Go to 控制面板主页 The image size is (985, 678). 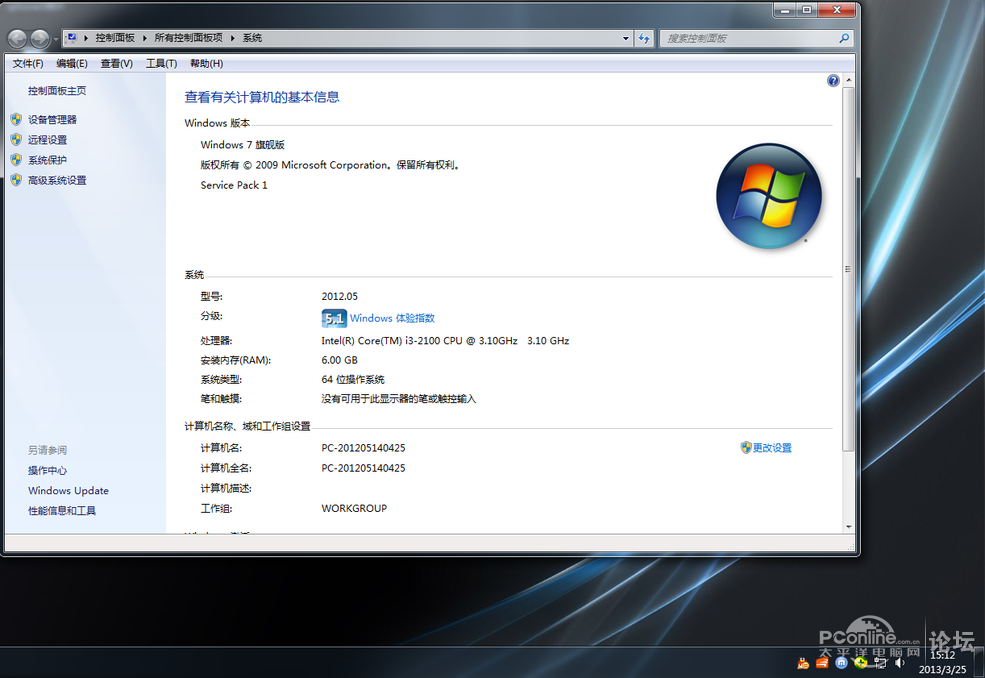(57, 90)
